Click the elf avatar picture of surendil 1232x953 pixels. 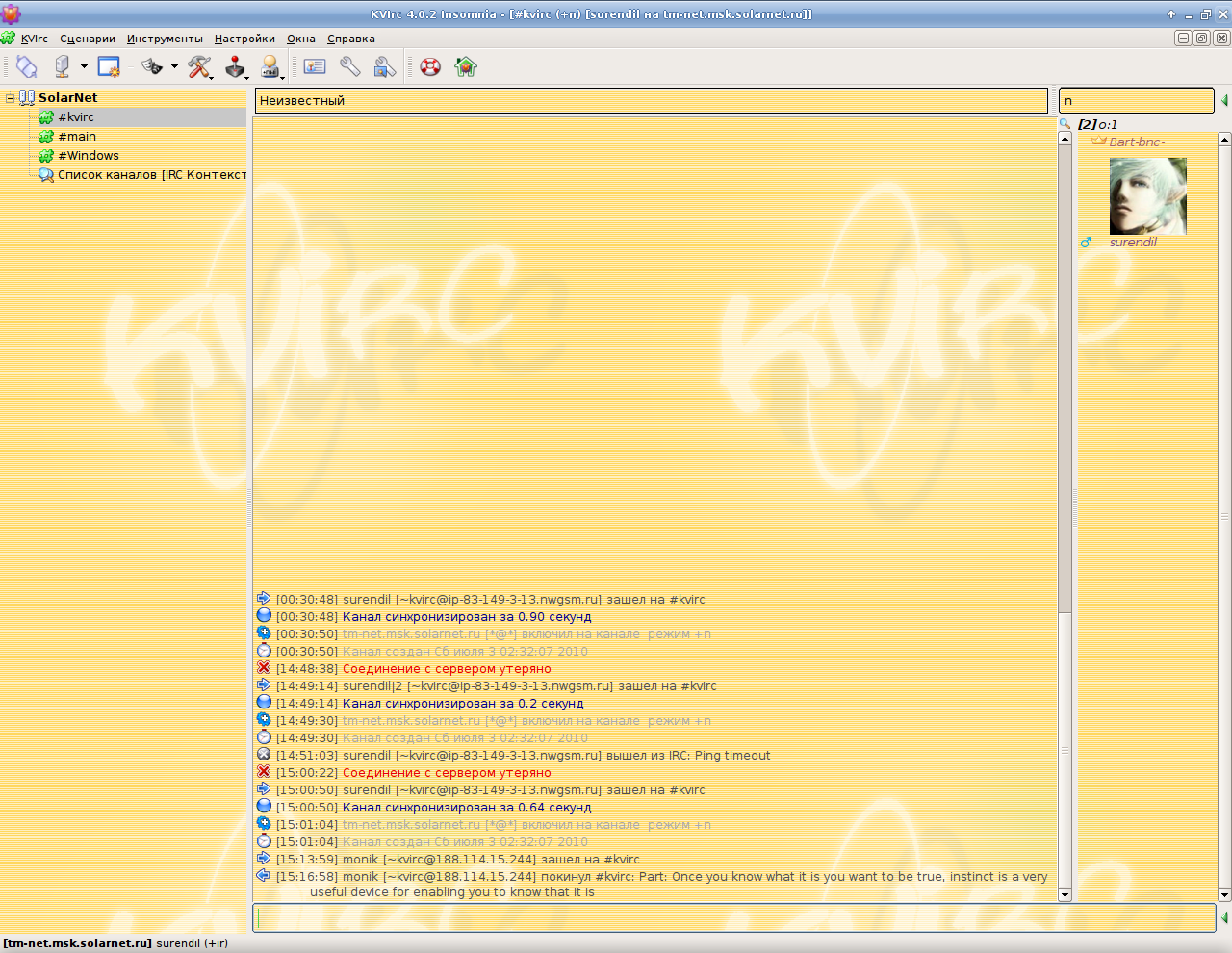1148,196
